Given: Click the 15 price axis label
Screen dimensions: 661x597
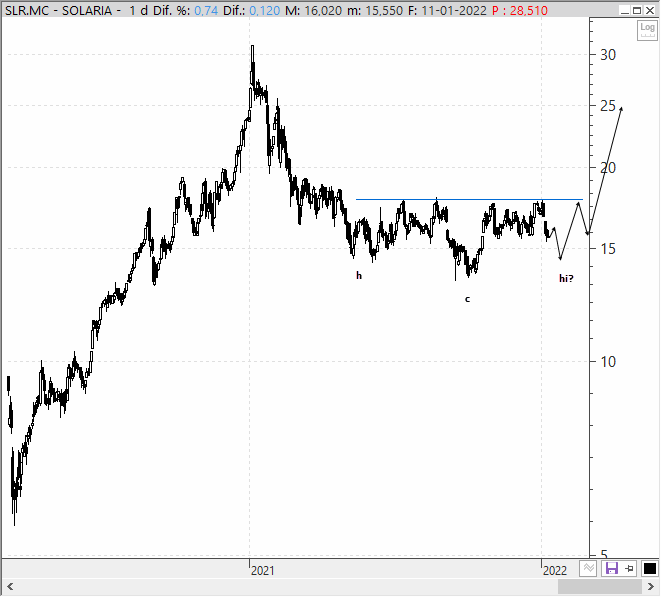Looking at the screenshot, I should [607, 248].
